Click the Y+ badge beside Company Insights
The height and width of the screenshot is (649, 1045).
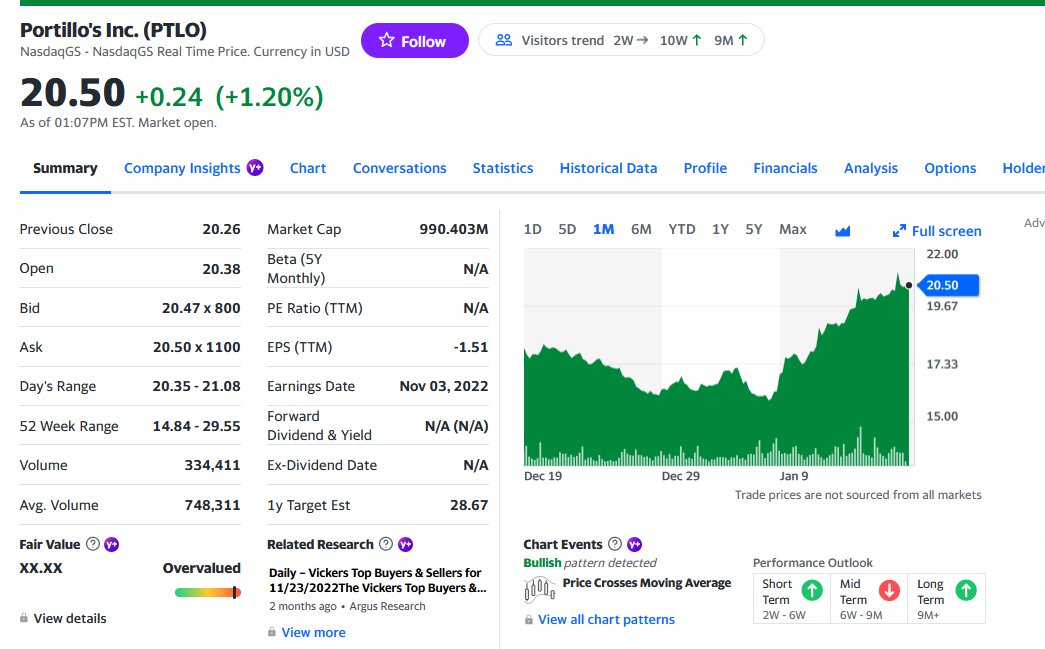tap(255, 167)
